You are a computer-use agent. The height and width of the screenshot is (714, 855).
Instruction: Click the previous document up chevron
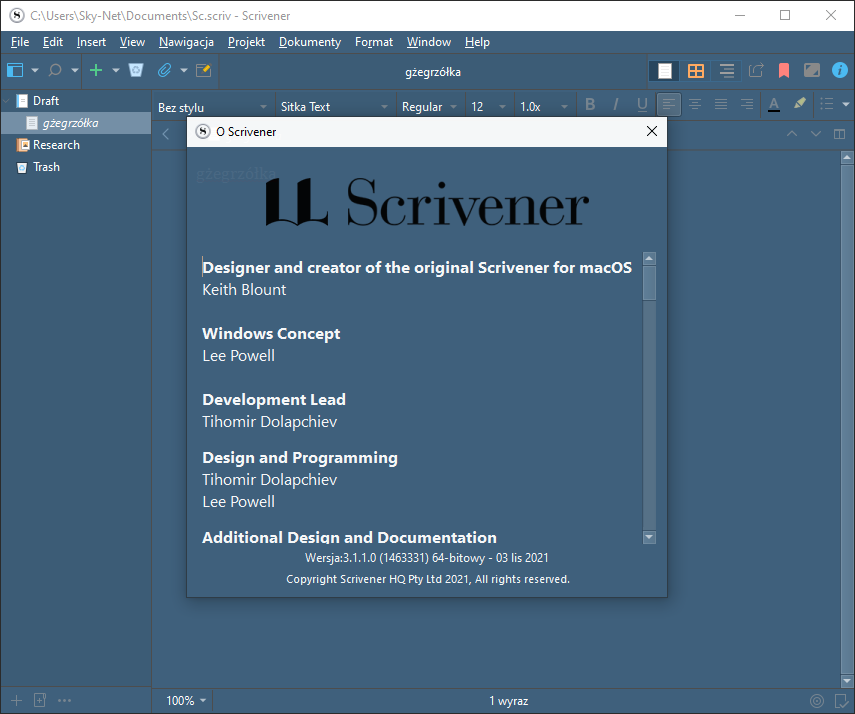pyautogui.click(x=792, y=134)
